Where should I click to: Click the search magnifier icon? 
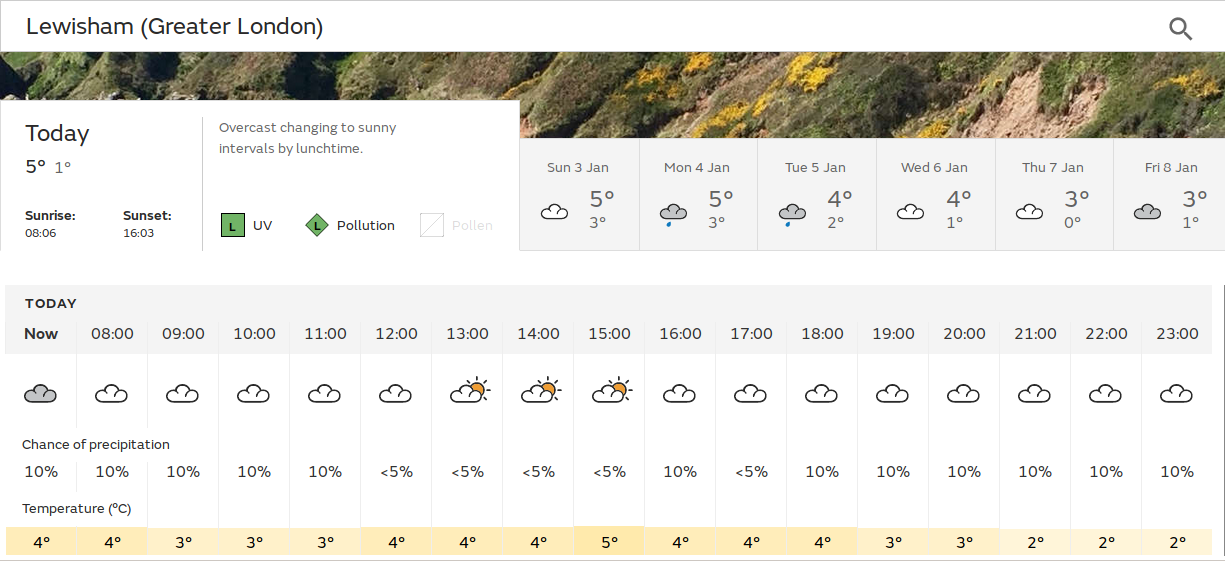pos(1180,28)
